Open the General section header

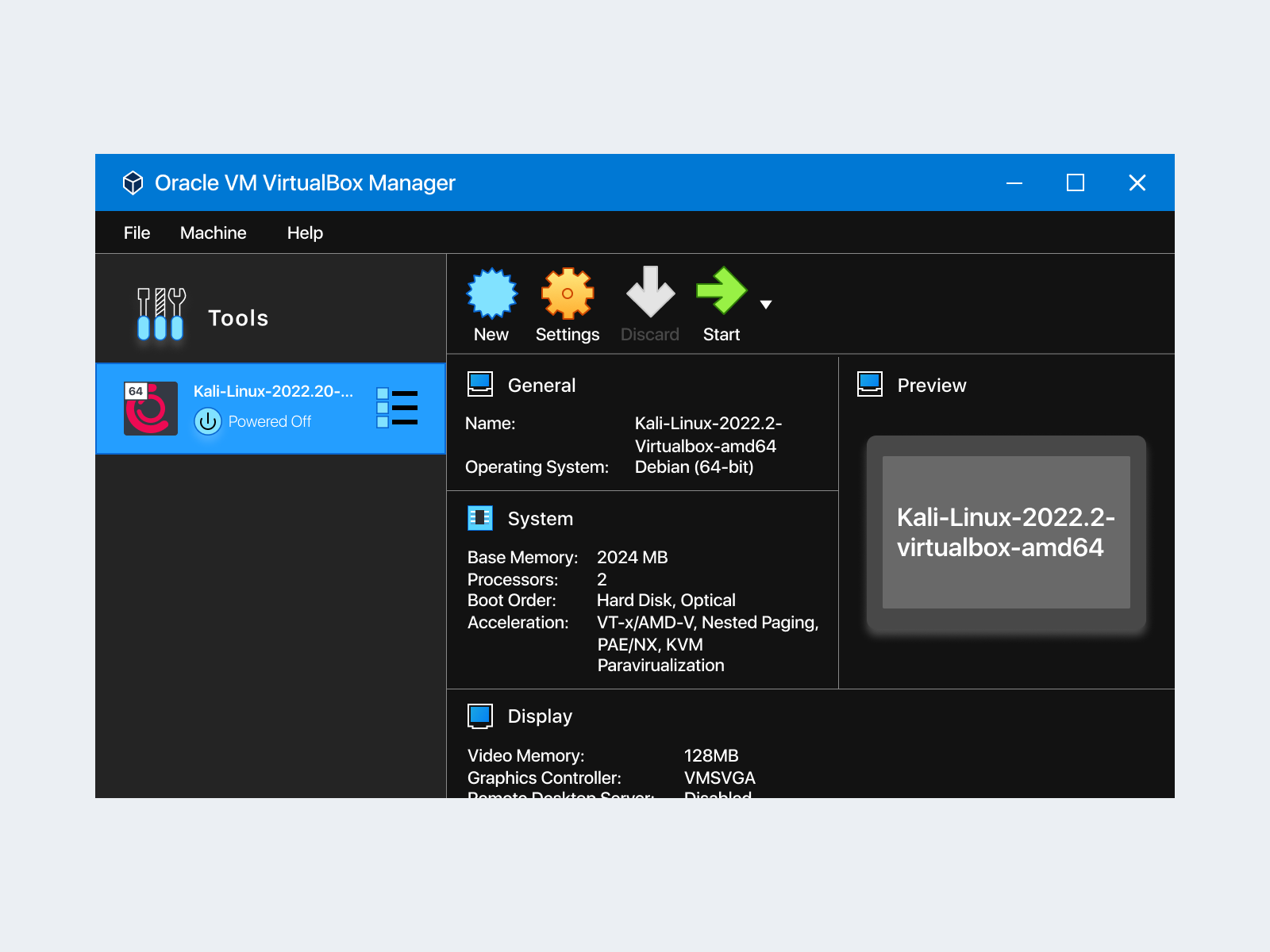541,385
